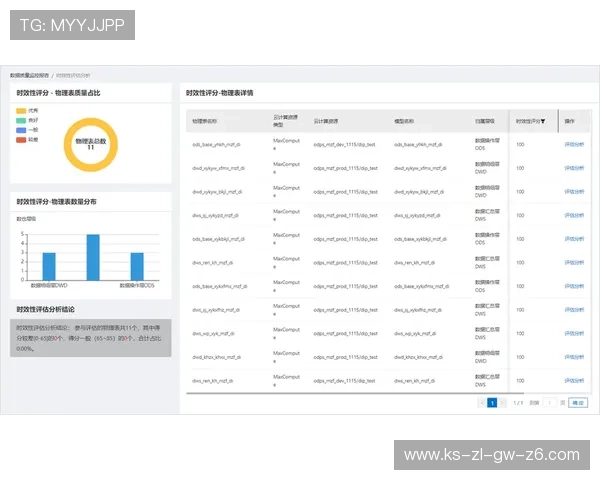This screenshot has height=480, width=600.
Task: Open 评估分析 for dwd_khzx_khxx_mzf_di row
Action: (574, 357)
